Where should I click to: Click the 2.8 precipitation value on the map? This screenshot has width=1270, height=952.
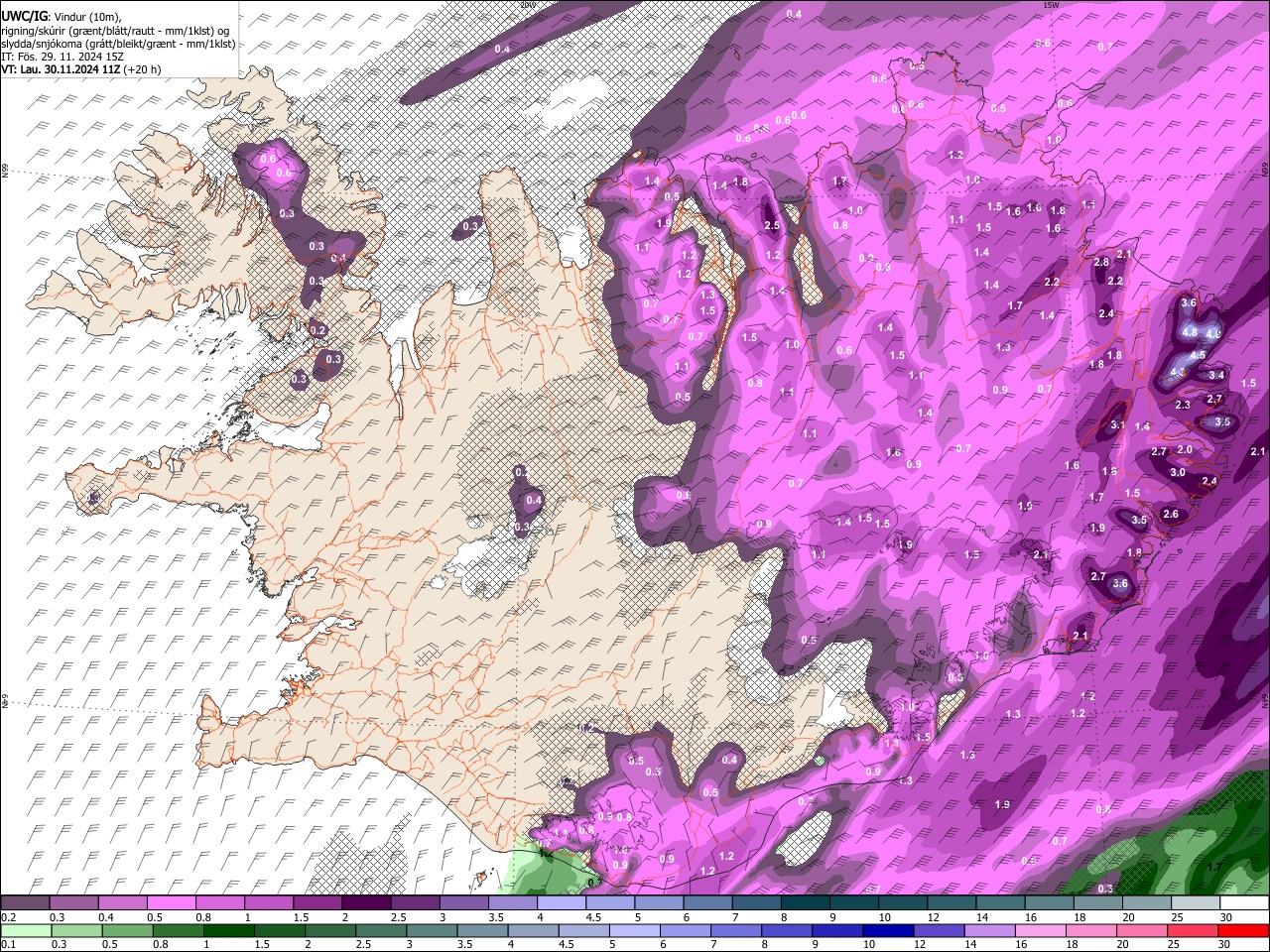1101,262
